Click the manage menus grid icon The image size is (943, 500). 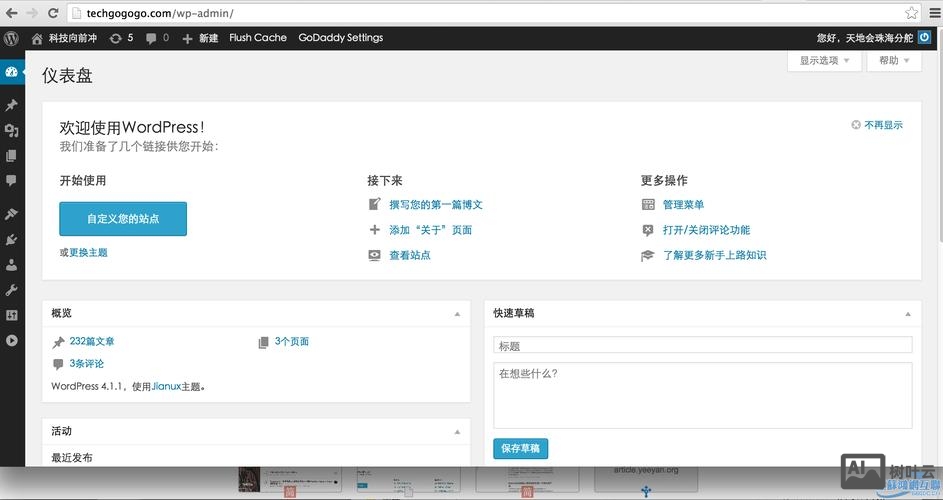[648, 205]
